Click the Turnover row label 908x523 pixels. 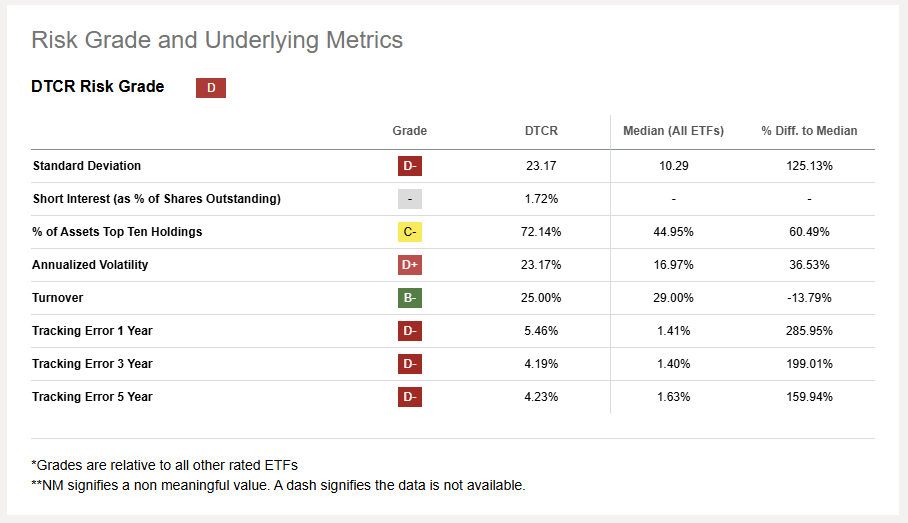point(58,298)
